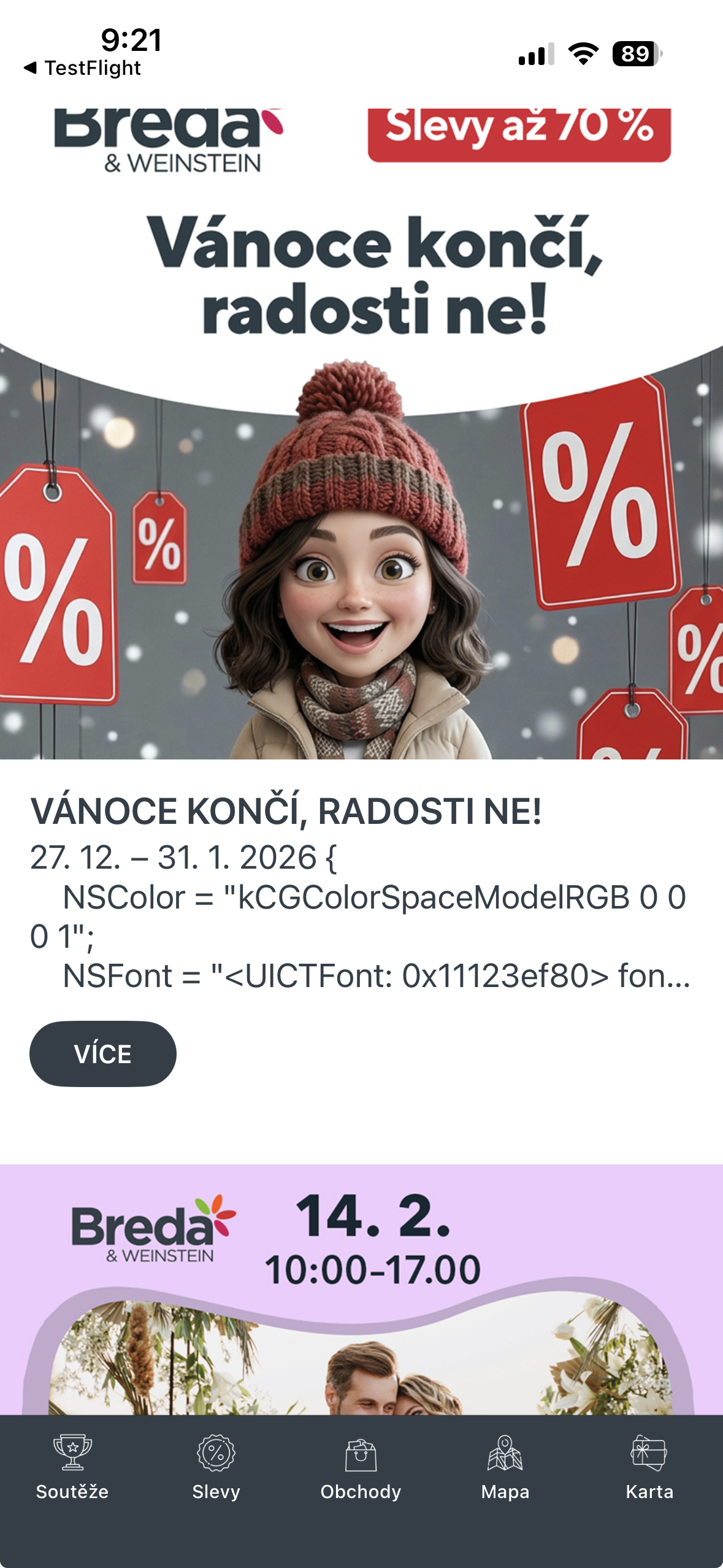Open the 14. 2. event banner
The image size is (723, 1568).
coord(361,1289)
